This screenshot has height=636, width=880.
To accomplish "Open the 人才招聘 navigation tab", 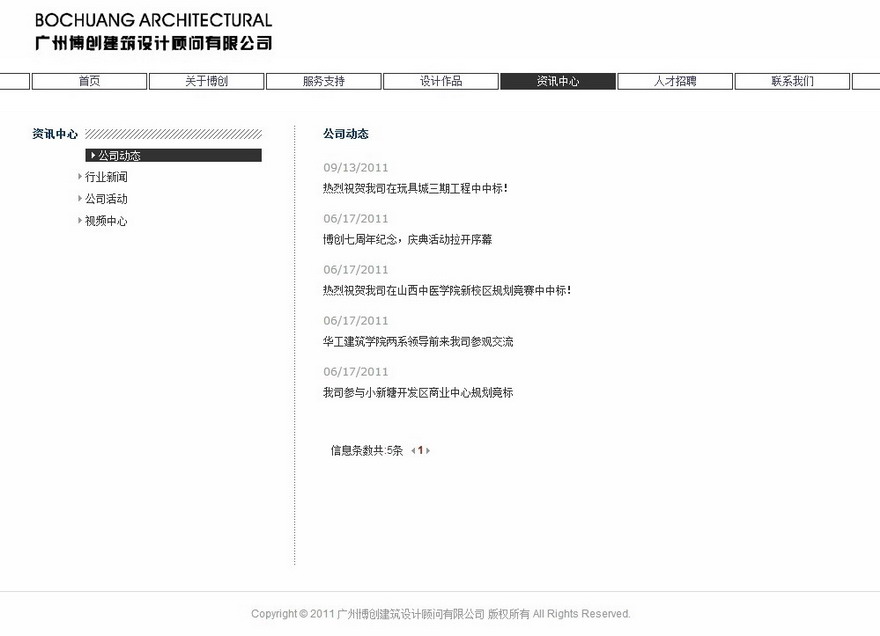I will tap(675, 81).
